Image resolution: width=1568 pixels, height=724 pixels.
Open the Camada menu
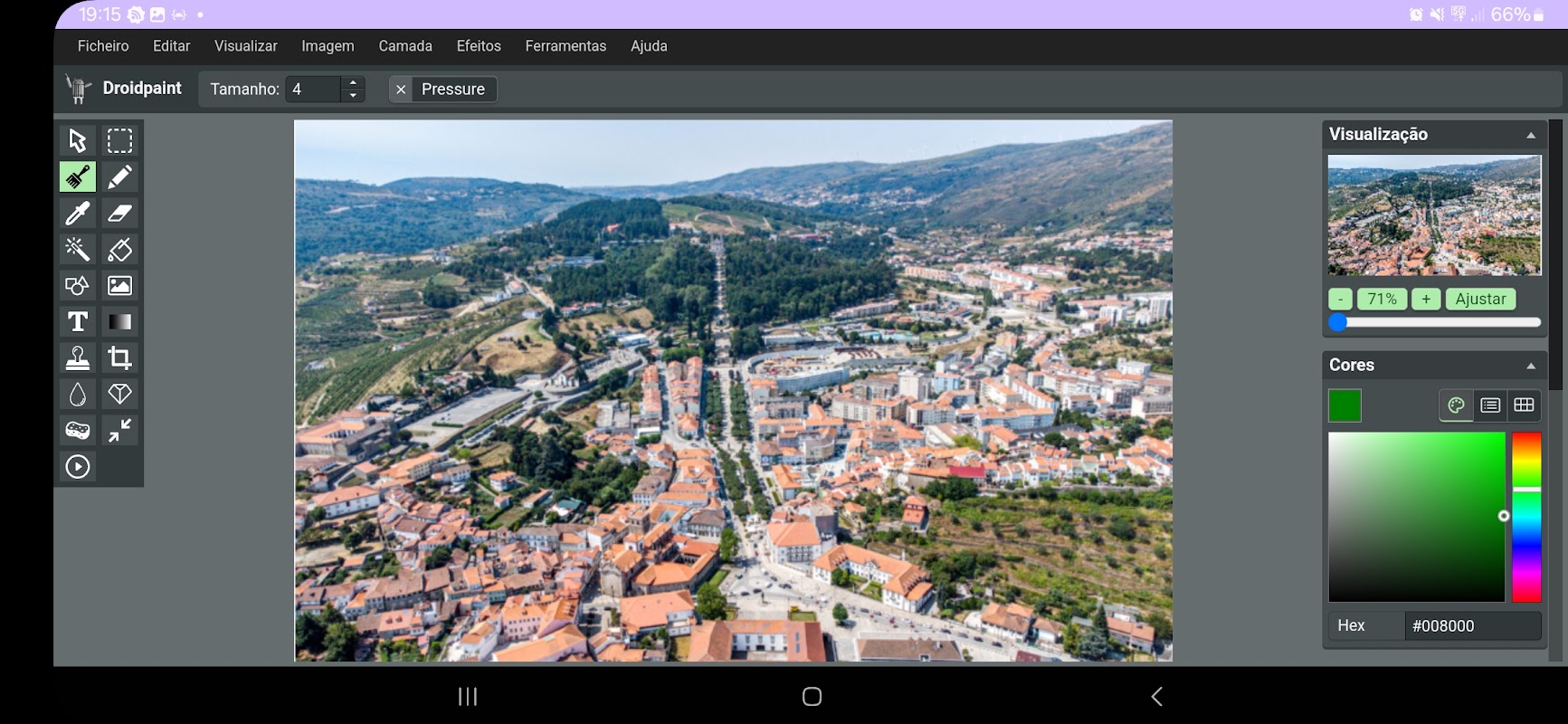pos(405,46)
